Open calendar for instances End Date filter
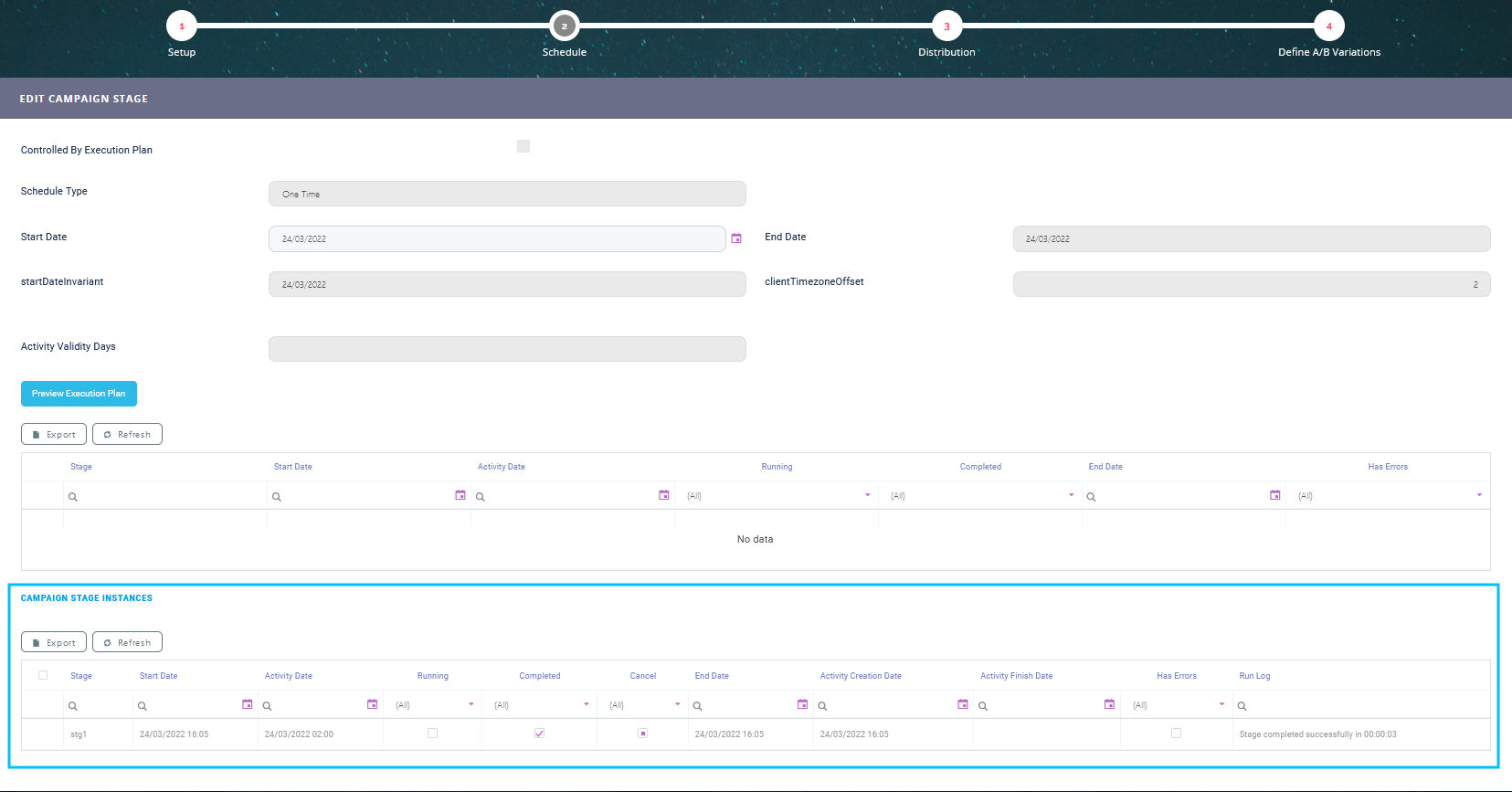Image resolution: width=1512 pixels, height=792 pixels. pyautogui.click(x=802, y=704)
